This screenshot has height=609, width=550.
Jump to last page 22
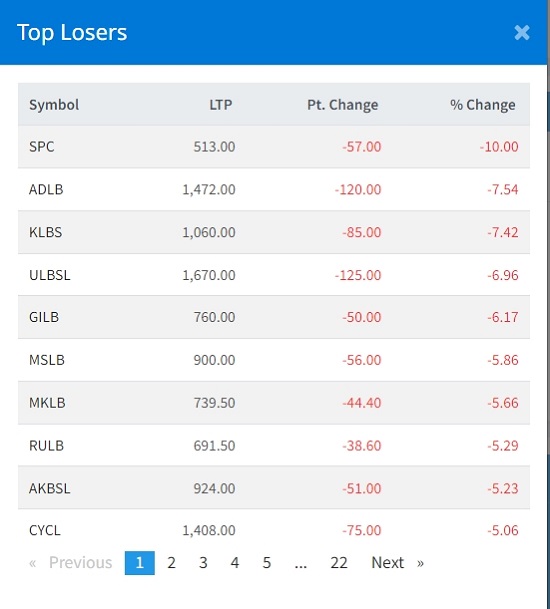point(339,563)
